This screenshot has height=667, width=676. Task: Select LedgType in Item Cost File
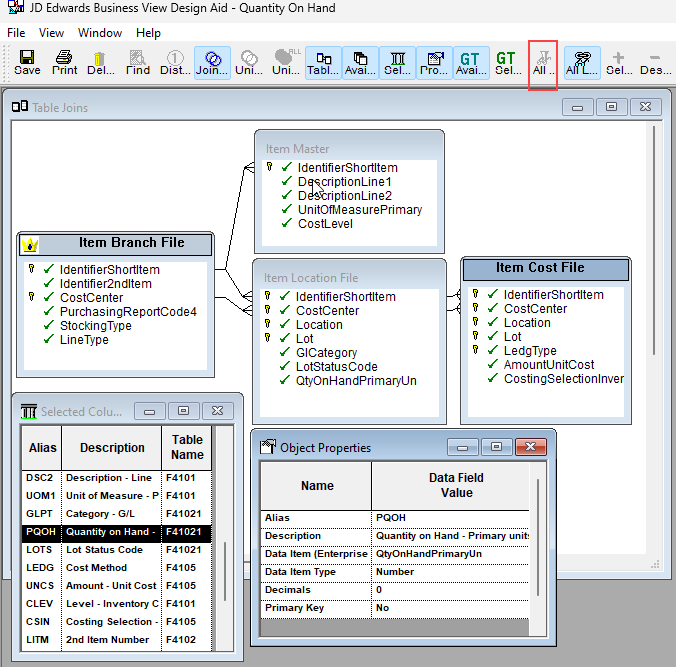(x=530, y=351)
